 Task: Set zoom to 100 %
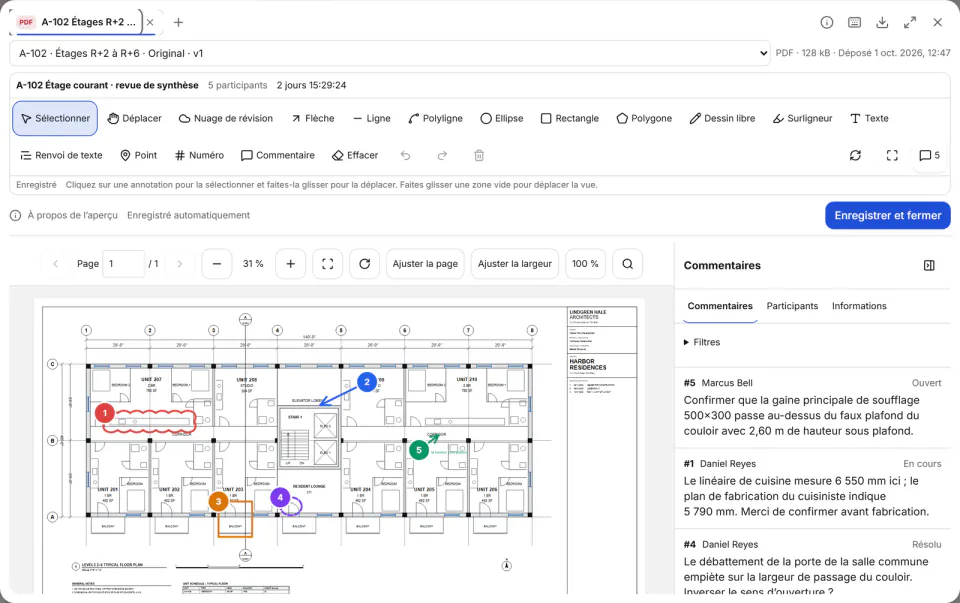(x=585, y=264)
